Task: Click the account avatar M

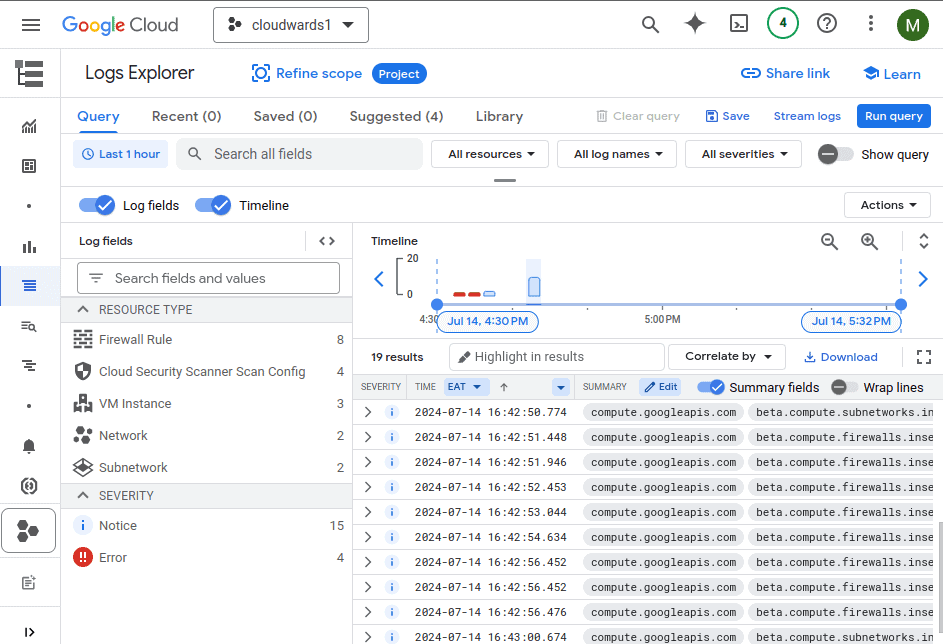Action: coord(912,25)
